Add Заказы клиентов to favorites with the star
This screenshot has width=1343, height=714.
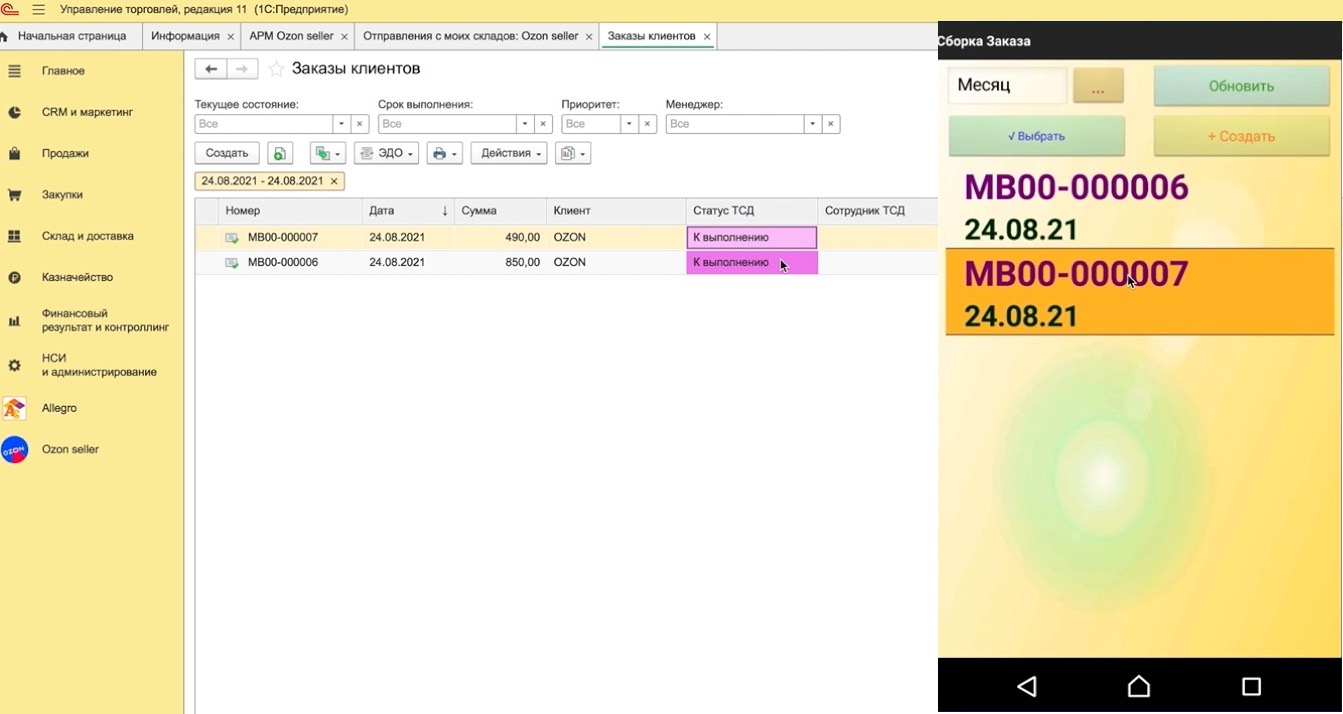click(276, 69)
